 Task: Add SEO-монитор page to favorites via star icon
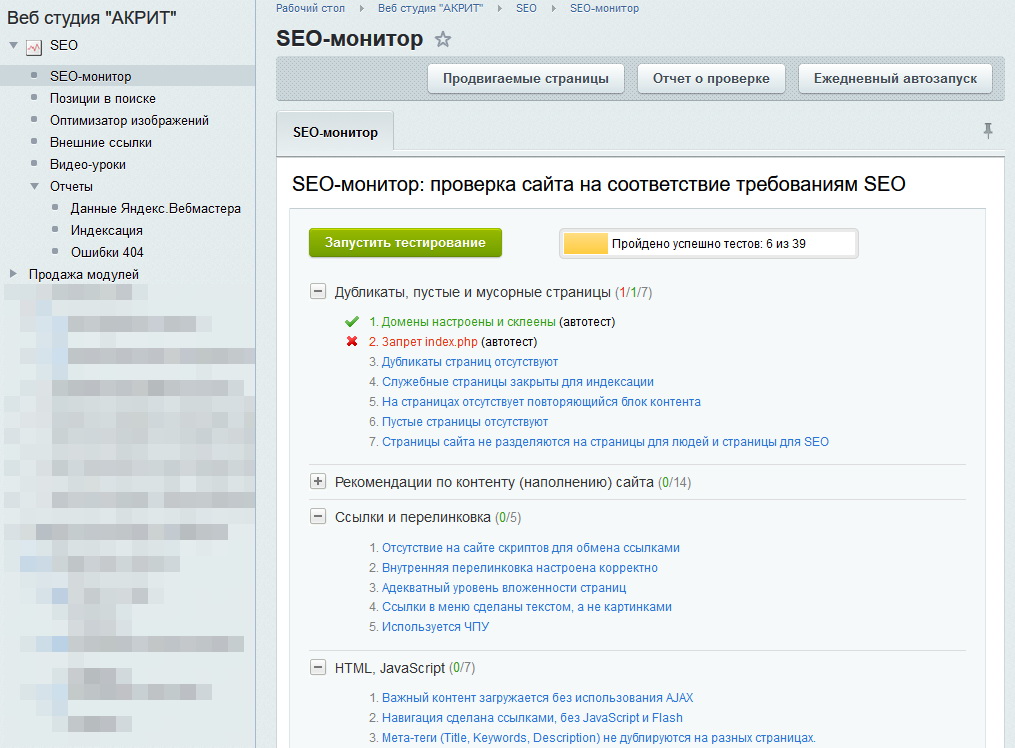[x=441, y=39]
